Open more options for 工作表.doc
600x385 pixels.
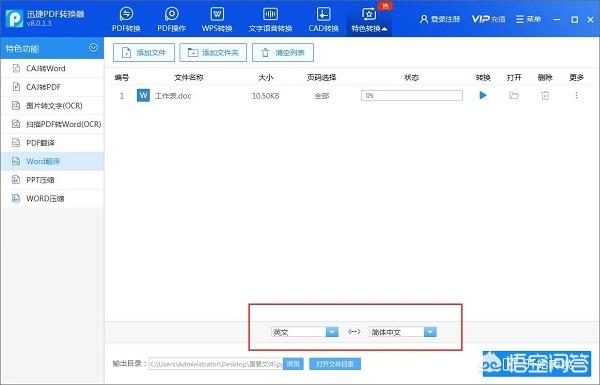576,95
